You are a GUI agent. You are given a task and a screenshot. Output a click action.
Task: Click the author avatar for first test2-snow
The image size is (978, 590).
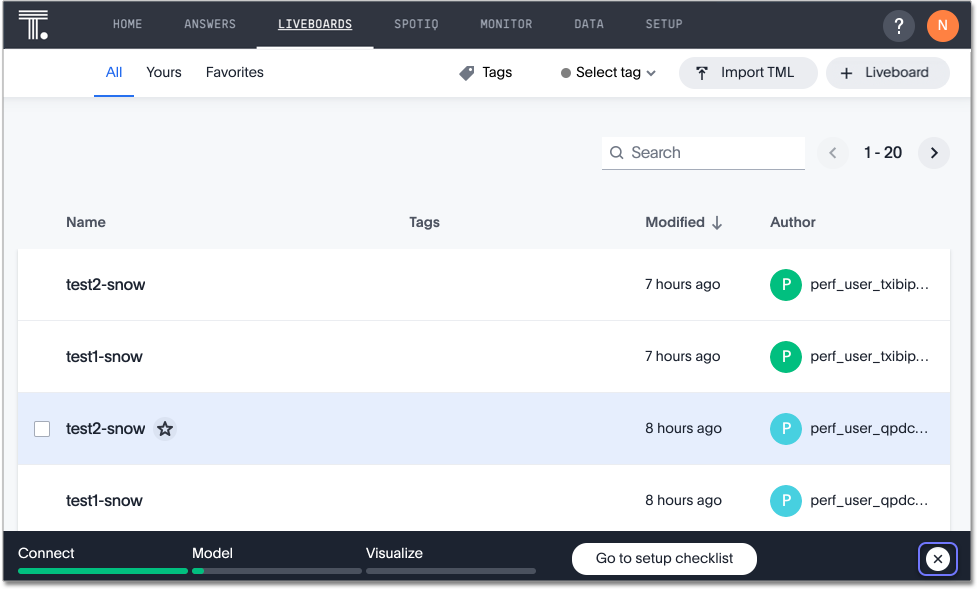click(785, 285)
